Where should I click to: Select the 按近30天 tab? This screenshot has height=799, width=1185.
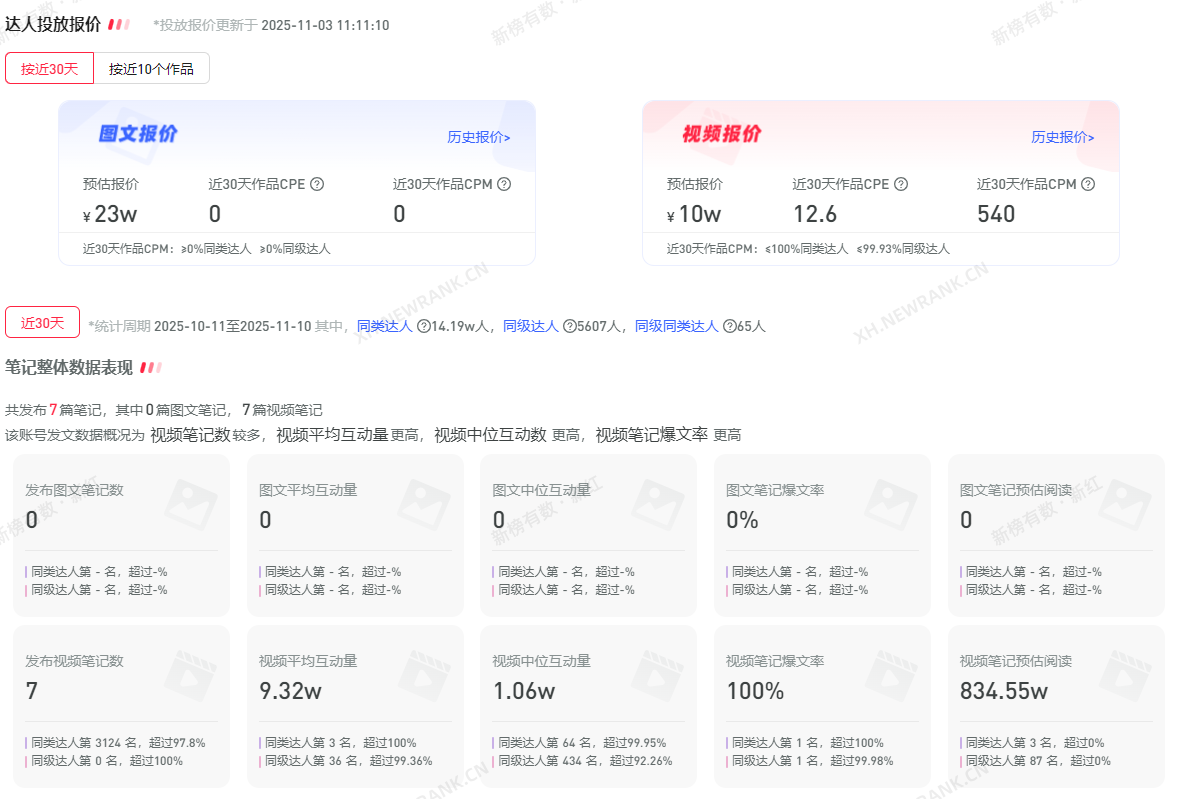coord(50,68)
